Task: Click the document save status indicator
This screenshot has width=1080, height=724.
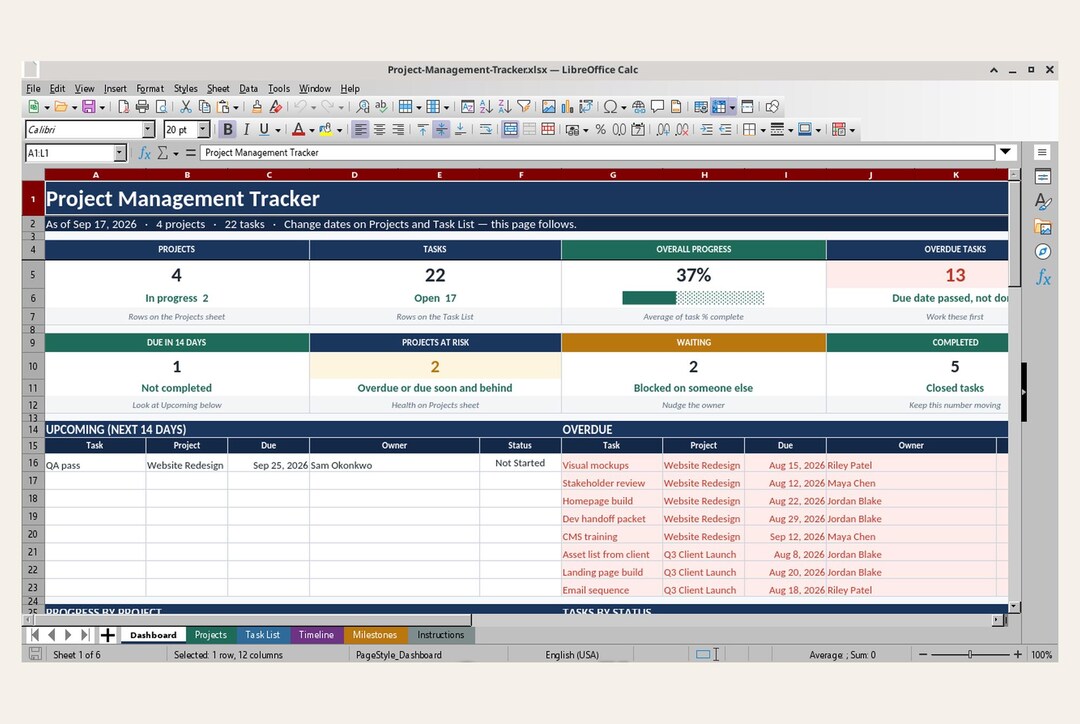Action: pos(35,654)
